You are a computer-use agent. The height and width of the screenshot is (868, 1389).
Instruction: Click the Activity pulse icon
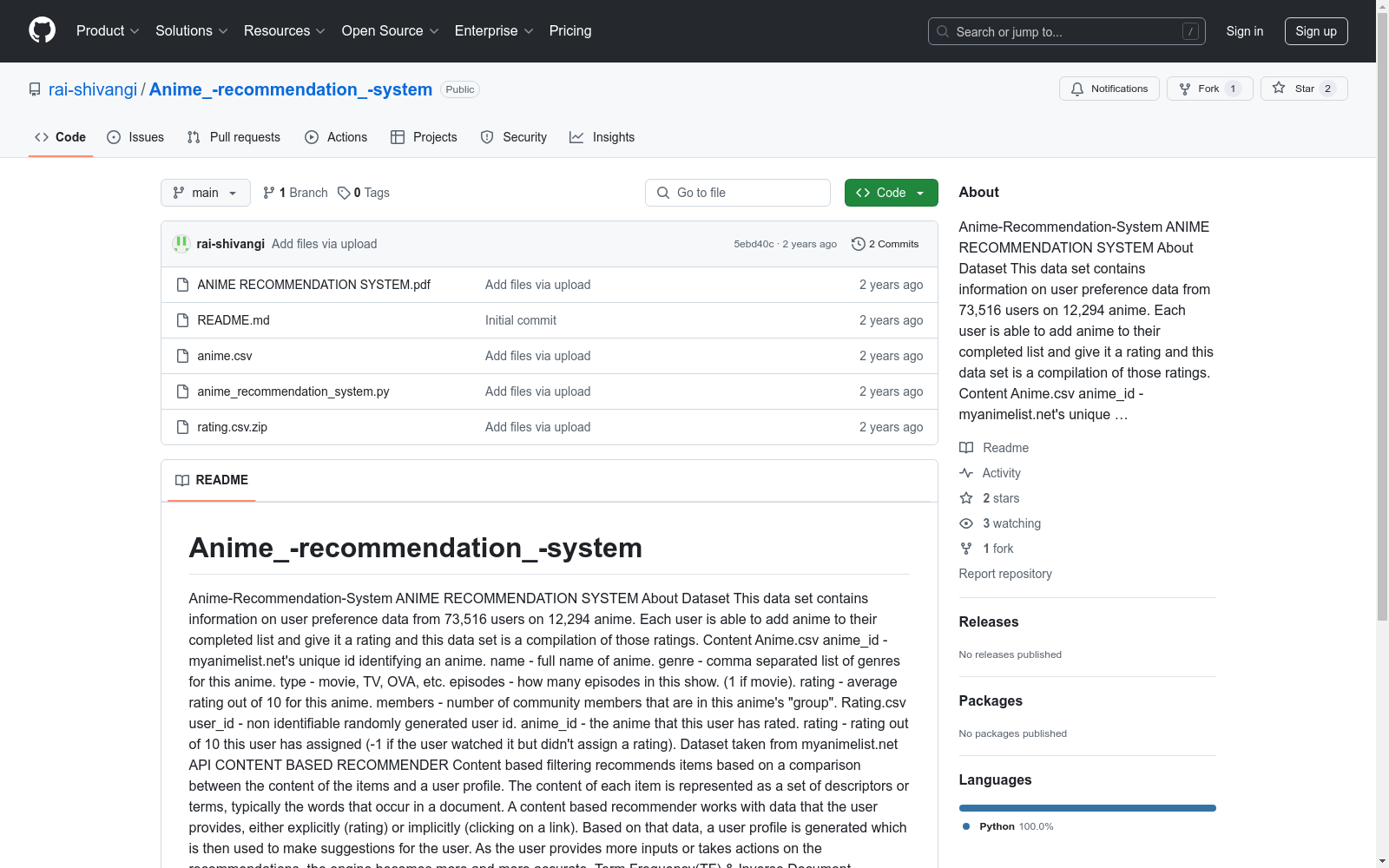[x=966, y=473]
